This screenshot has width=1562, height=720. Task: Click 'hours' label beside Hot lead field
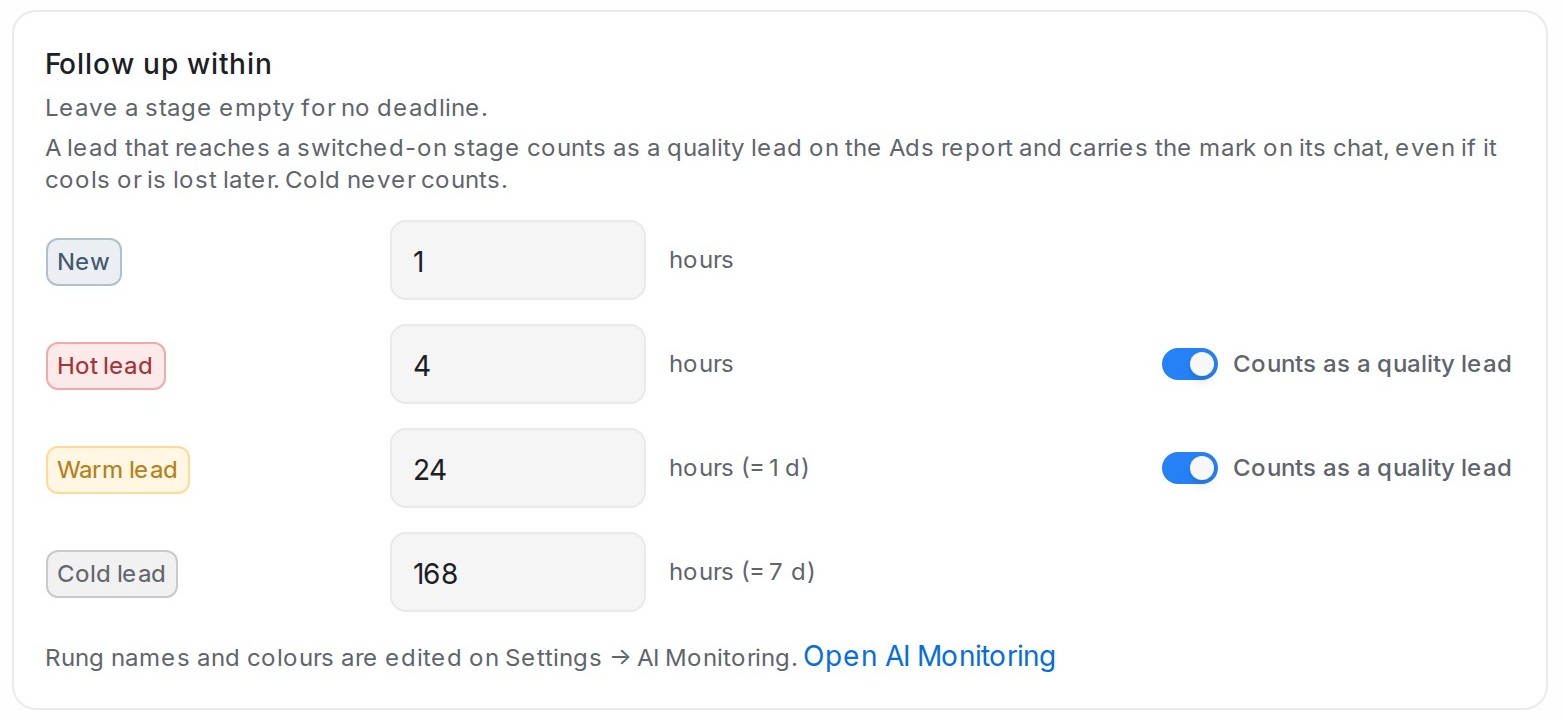click(701, 364)
